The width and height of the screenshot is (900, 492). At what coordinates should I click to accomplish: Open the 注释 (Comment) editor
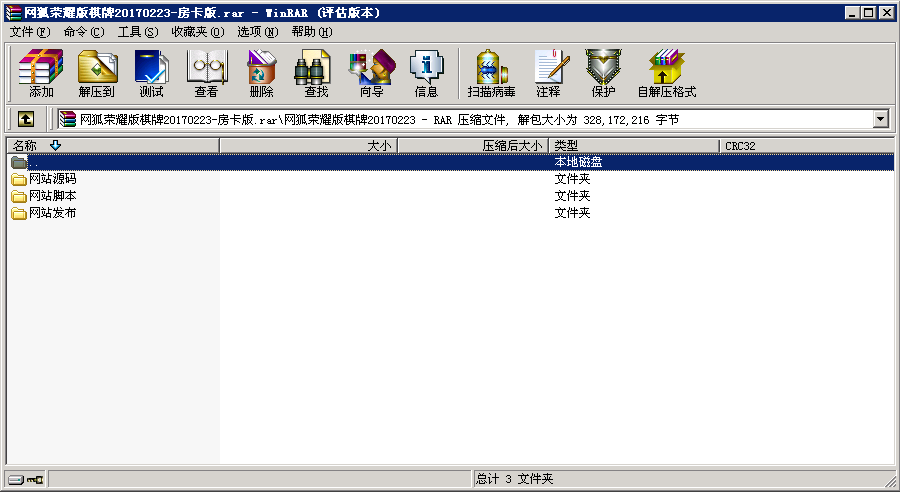[548, 74]
